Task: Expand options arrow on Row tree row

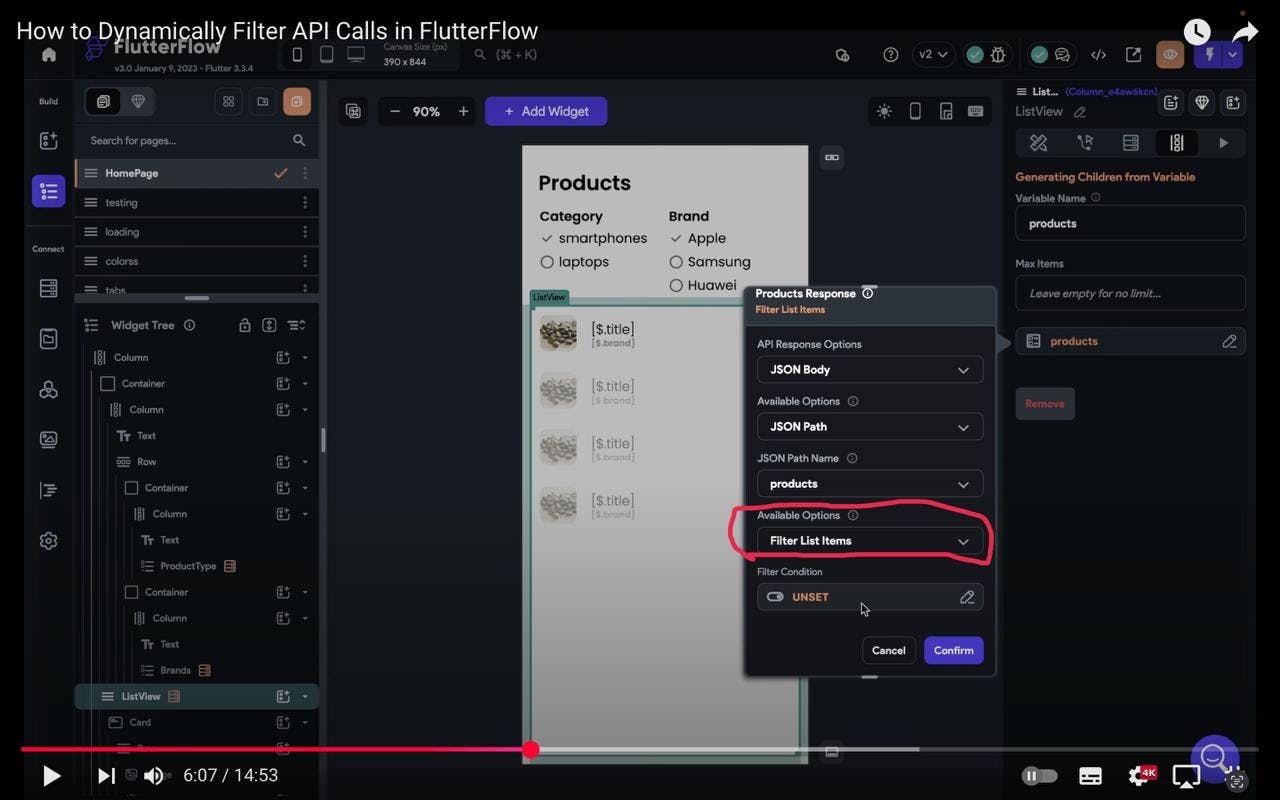Action: click(x=305, y=462)
